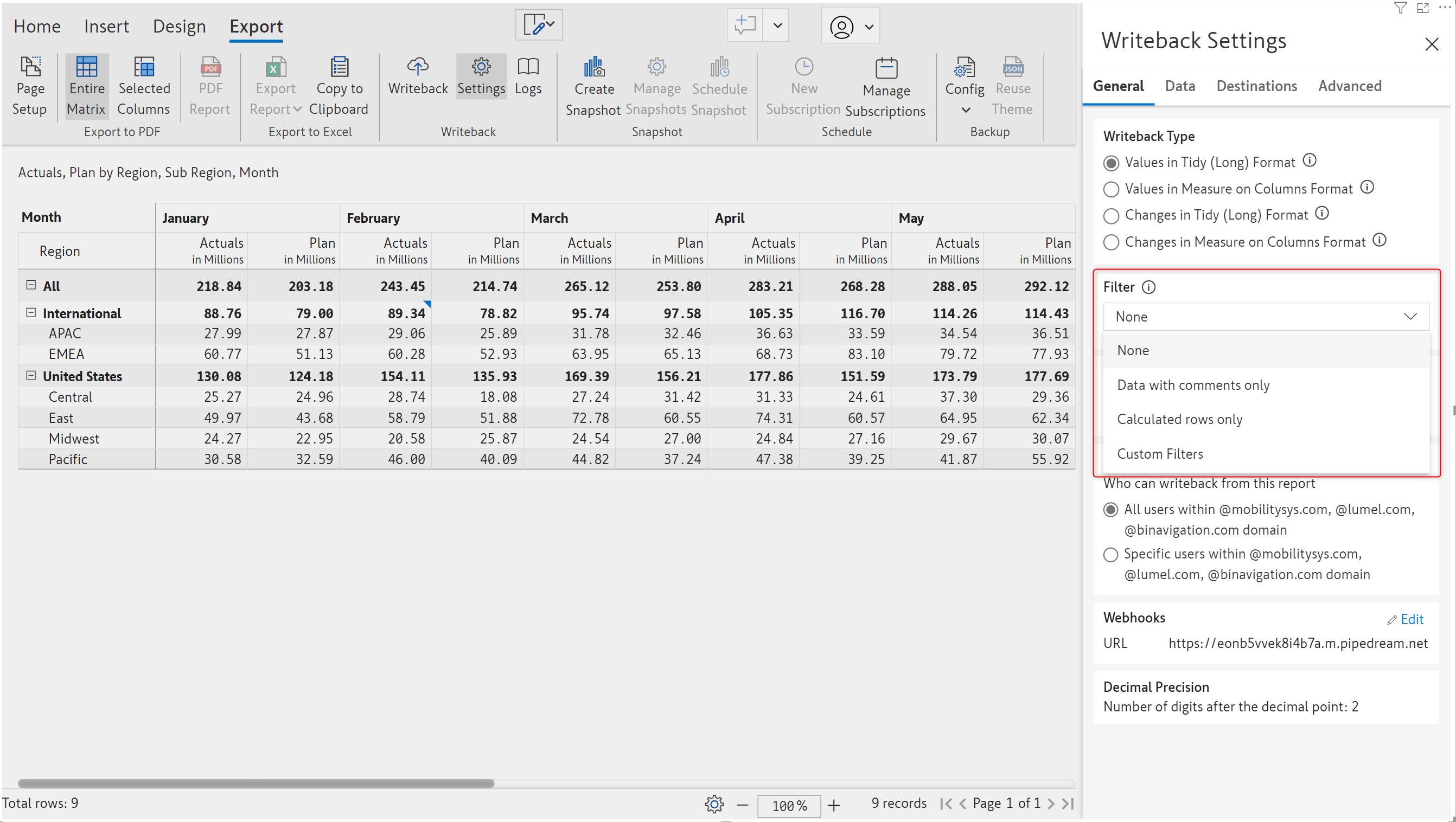
Task: Open the Design ribbon tab
Action: coord(179,27)
